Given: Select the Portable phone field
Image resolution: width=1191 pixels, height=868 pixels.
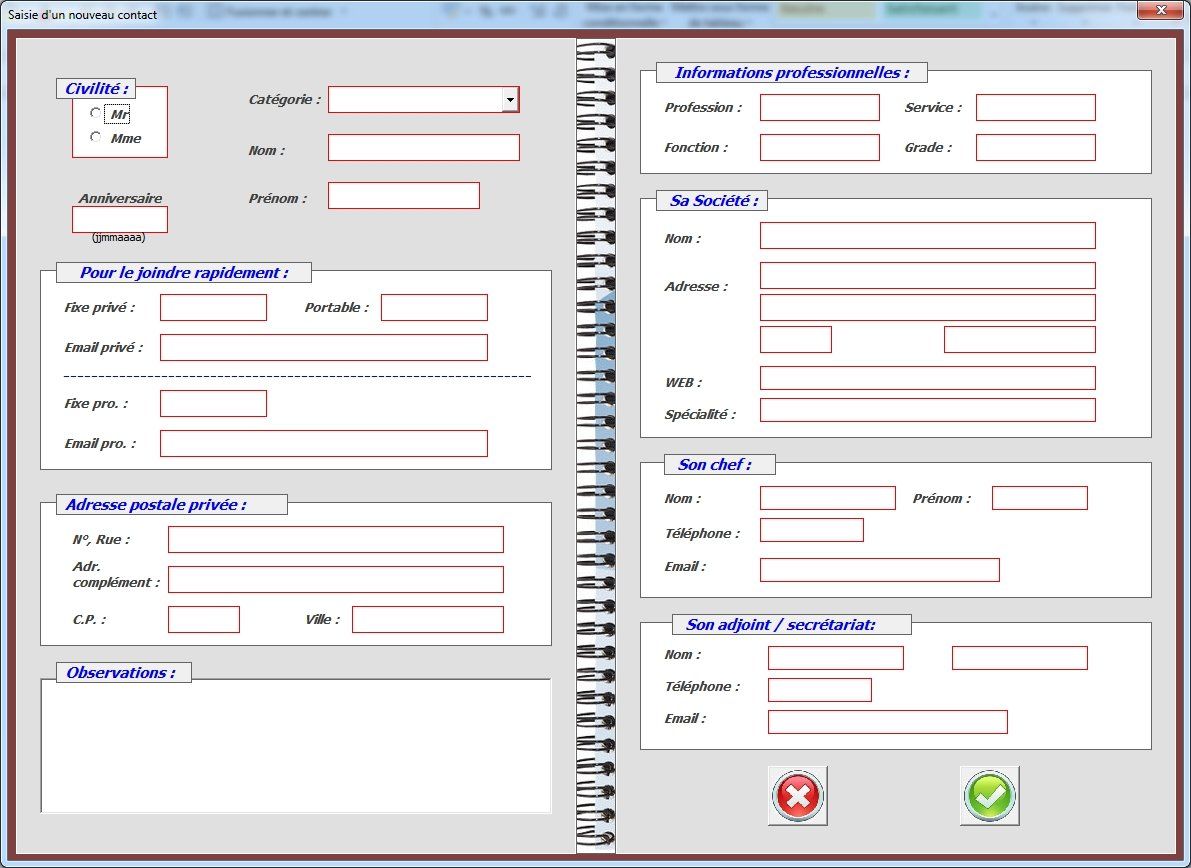Looking at the screenshot, I should tap(434, 308).
